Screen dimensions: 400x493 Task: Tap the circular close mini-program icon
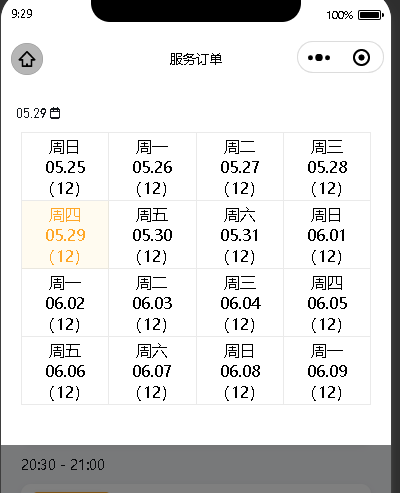pos(361,58)
